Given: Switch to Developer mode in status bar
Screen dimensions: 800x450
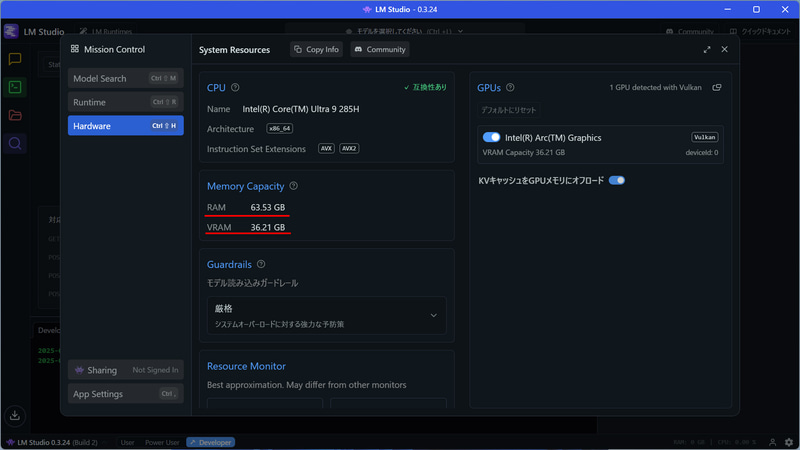Looking at the screenshot, I should click(210, 442).
